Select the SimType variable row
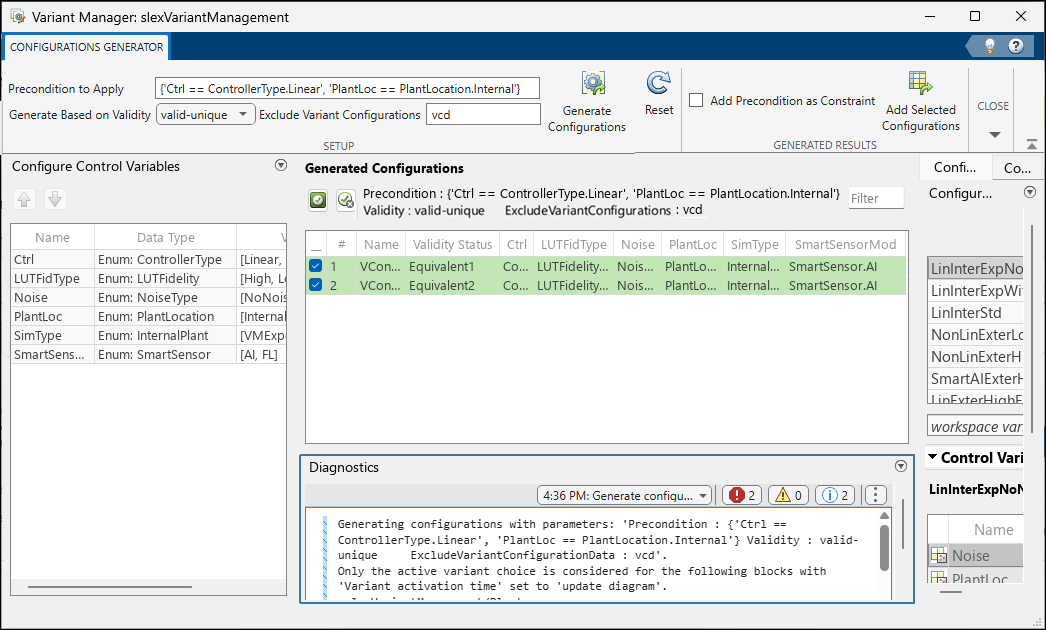The width and height of the screenshot is (1046, 630). tap(149, 335)
